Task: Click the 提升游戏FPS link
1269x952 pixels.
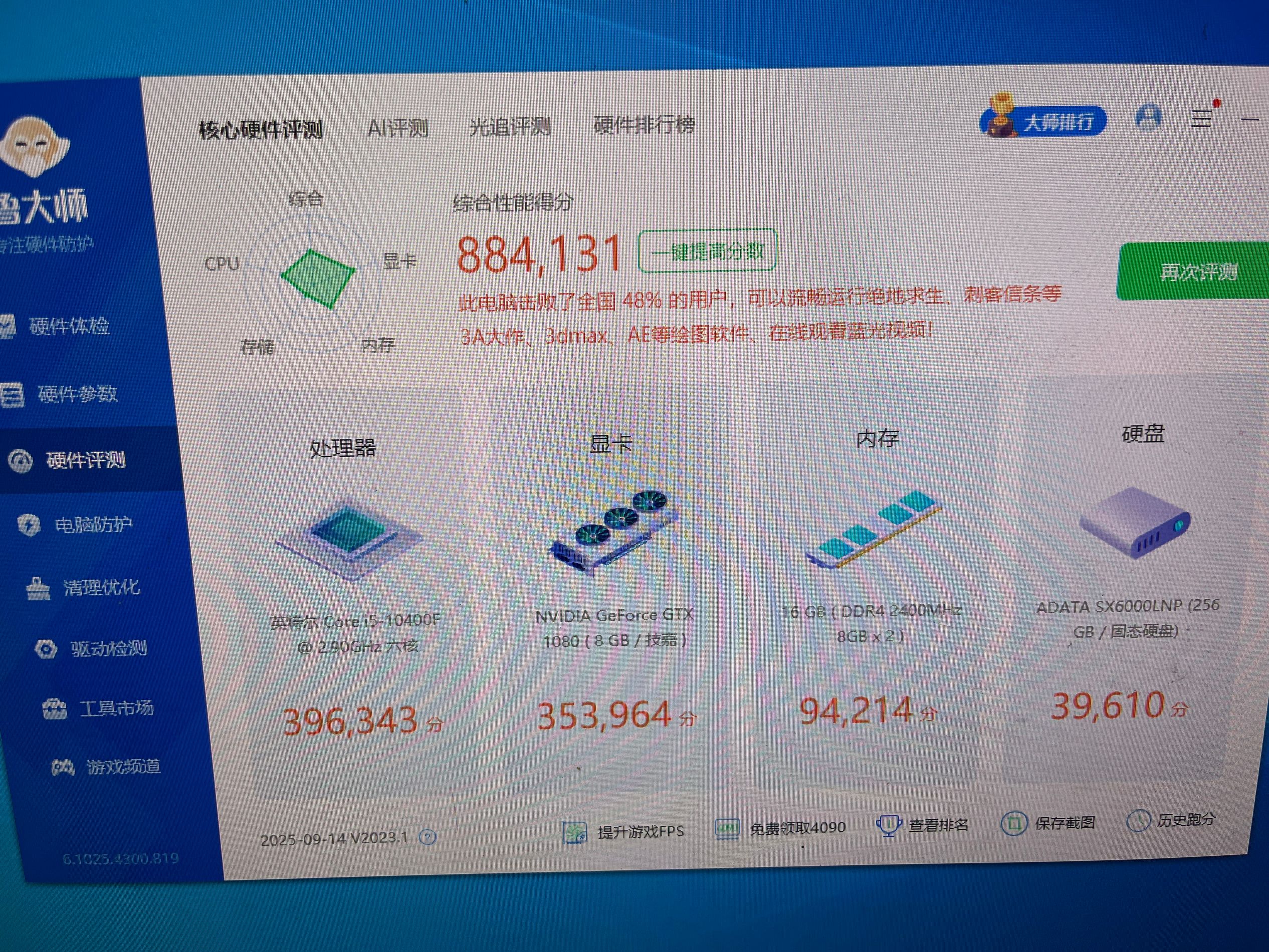Action: click(x=641, y=832)
